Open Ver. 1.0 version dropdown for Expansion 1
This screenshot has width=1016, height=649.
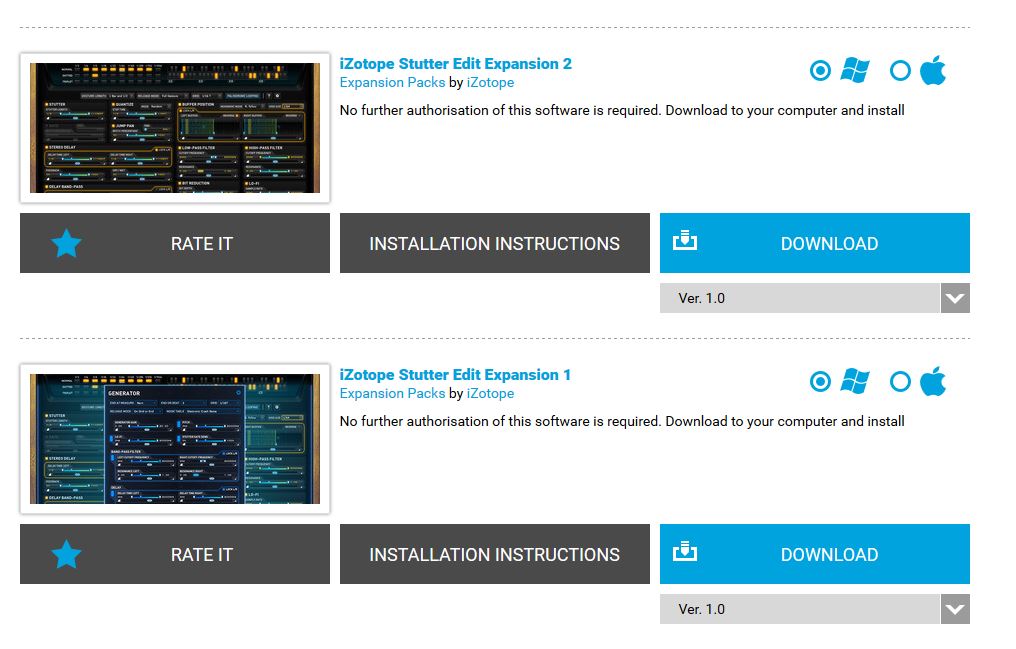pyautogui.click(x=814, y=609)
